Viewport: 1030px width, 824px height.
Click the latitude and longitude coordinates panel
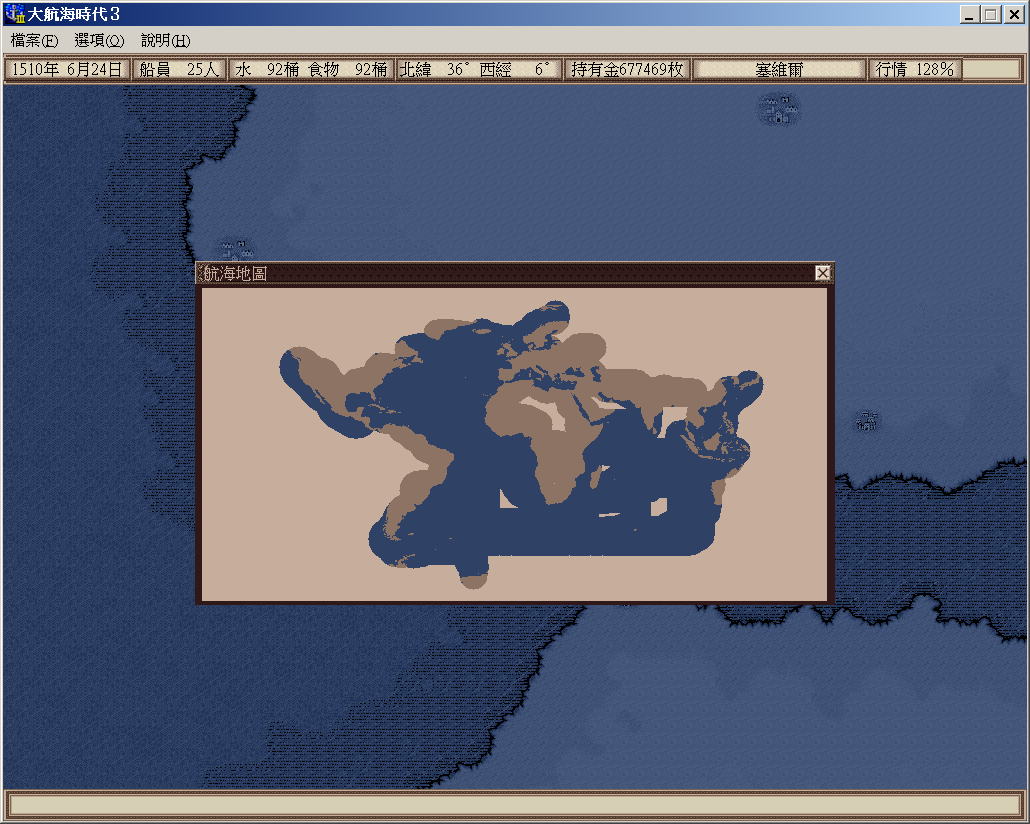pyautogui.click(x=478, y=69)
